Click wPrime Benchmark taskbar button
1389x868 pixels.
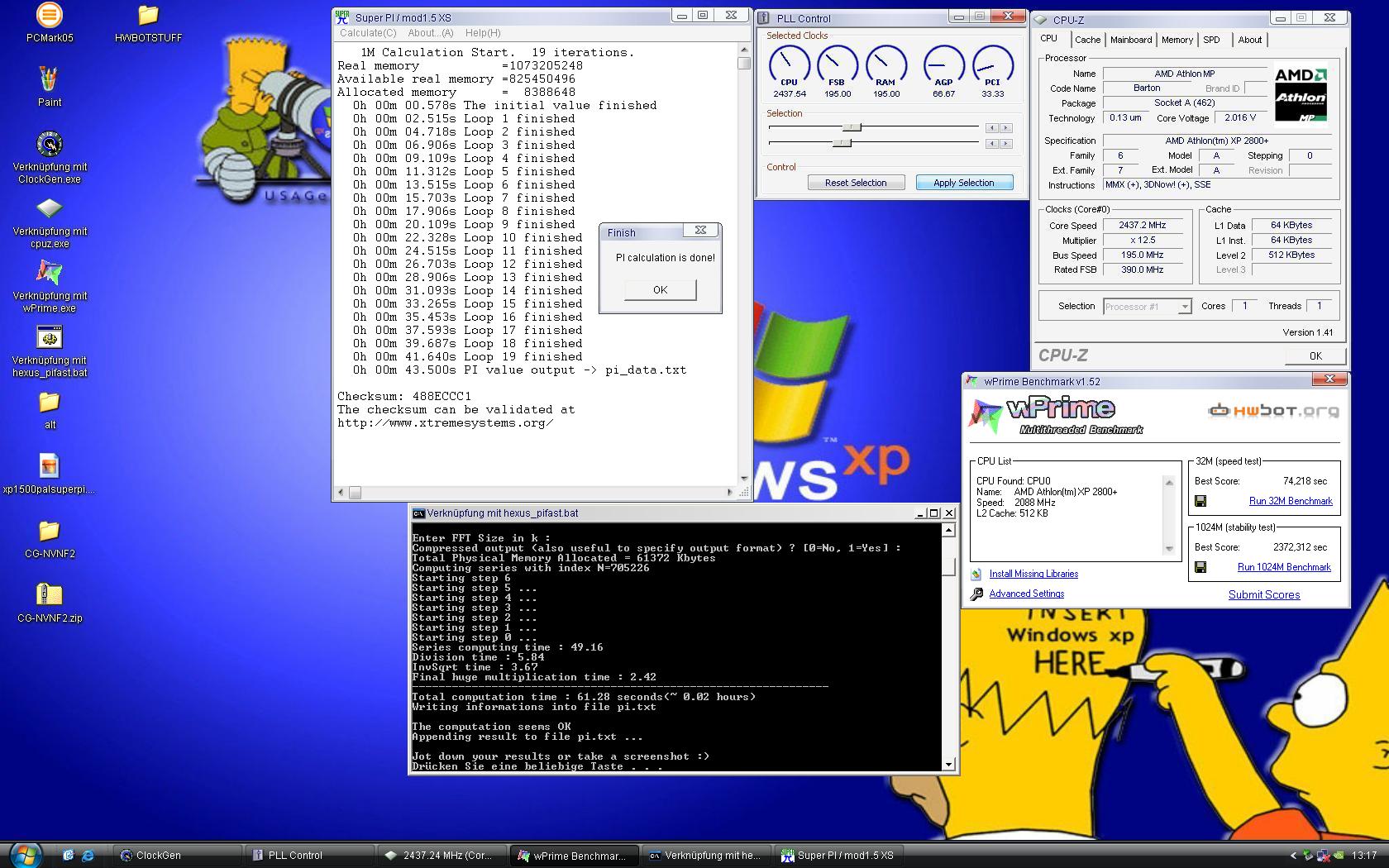coord(575,856)
